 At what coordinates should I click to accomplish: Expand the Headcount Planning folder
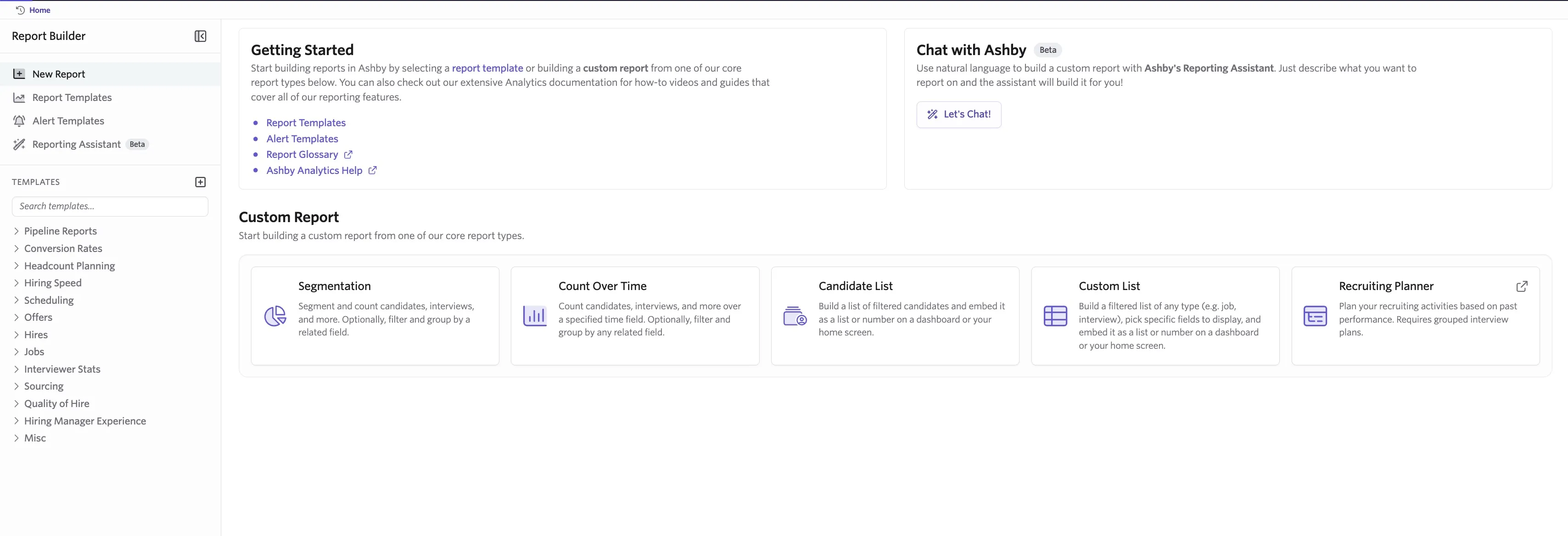coord(17,266)
